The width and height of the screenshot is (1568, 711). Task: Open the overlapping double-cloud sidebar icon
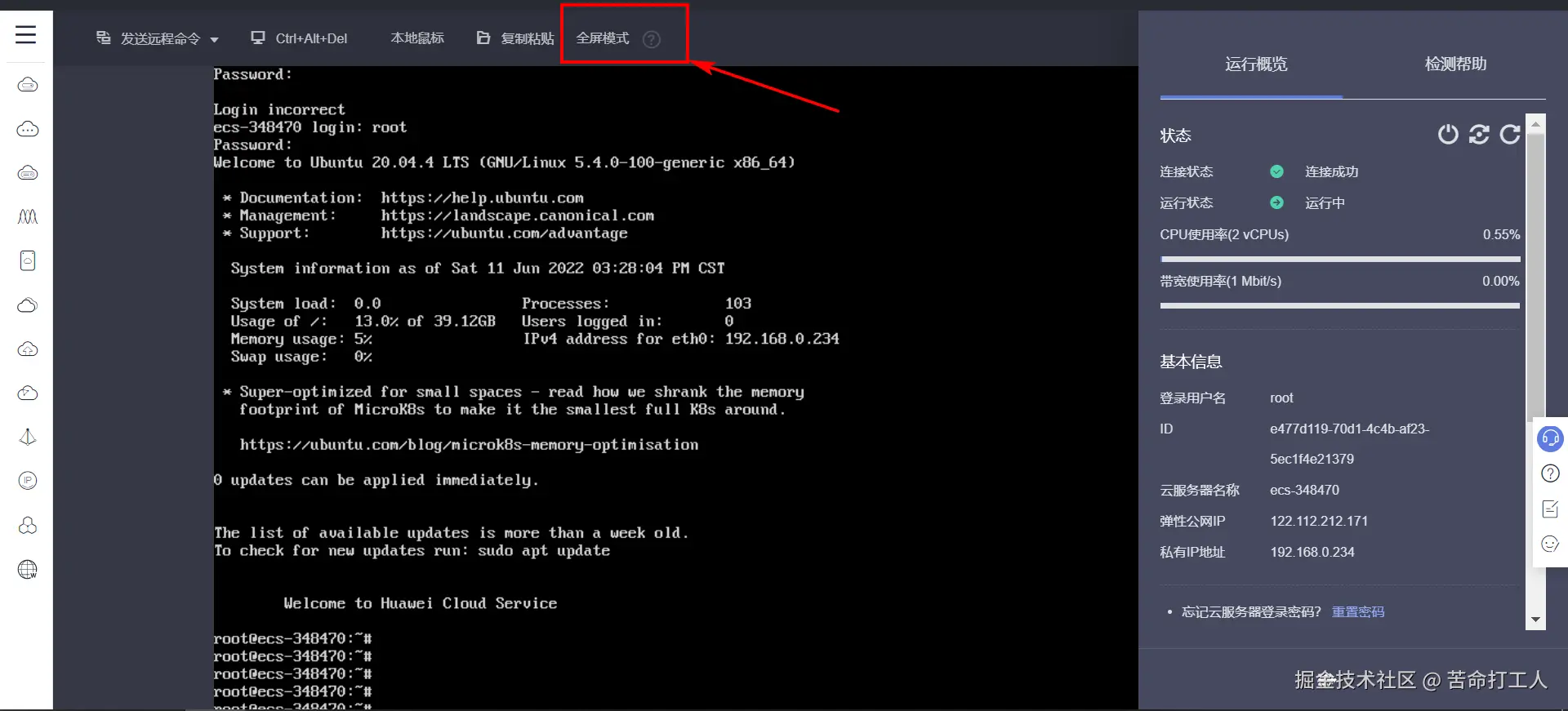[28, 305]
